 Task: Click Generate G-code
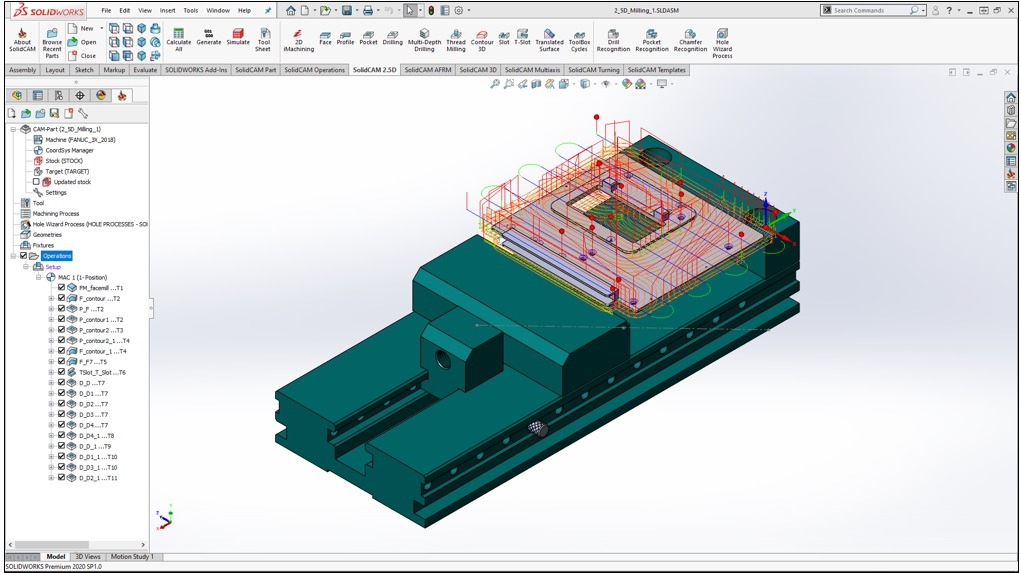pos(208,37)
